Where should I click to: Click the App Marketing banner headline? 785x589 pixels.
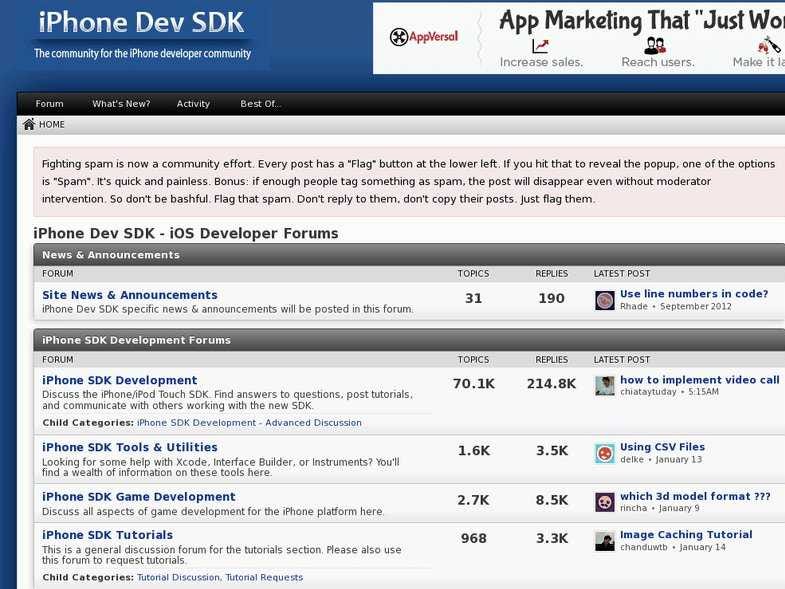coord(642,21)
